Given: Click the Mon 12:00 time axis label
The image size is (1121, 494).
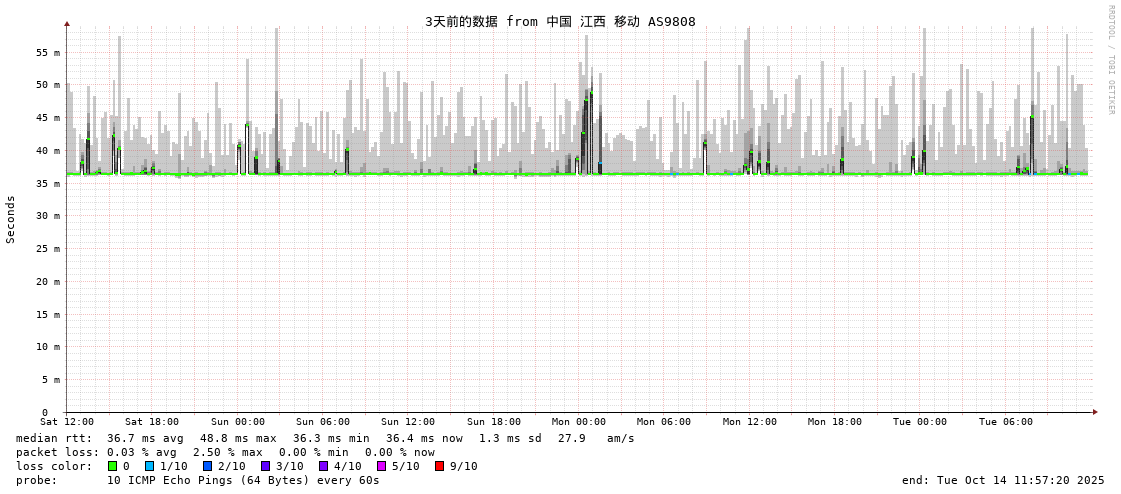Looking at the screenshot, I should coord(750,422).
